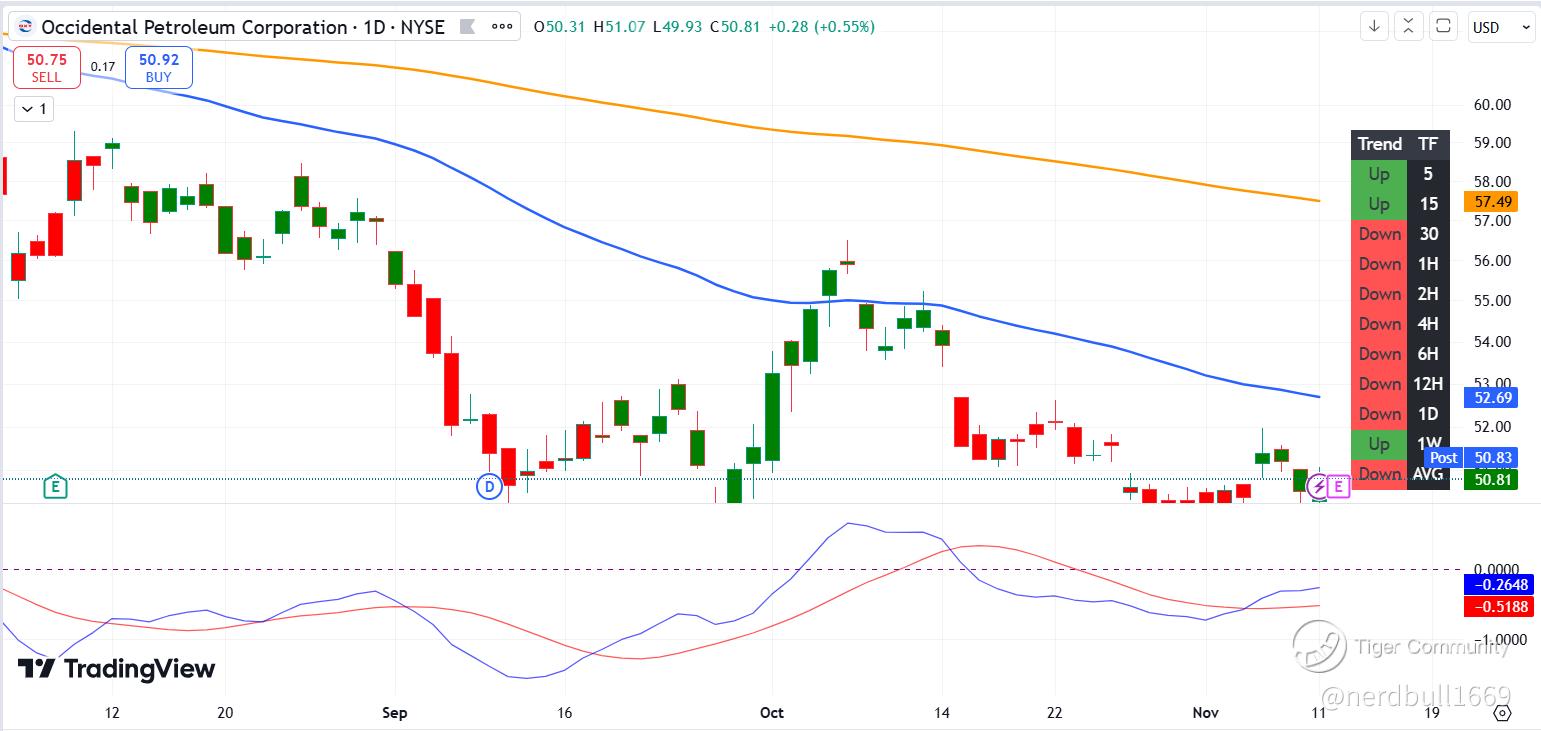The image size is (1541, 731).
Task: Click the Down cell for timeframe 4H
Action: [x=1379, y=324]
